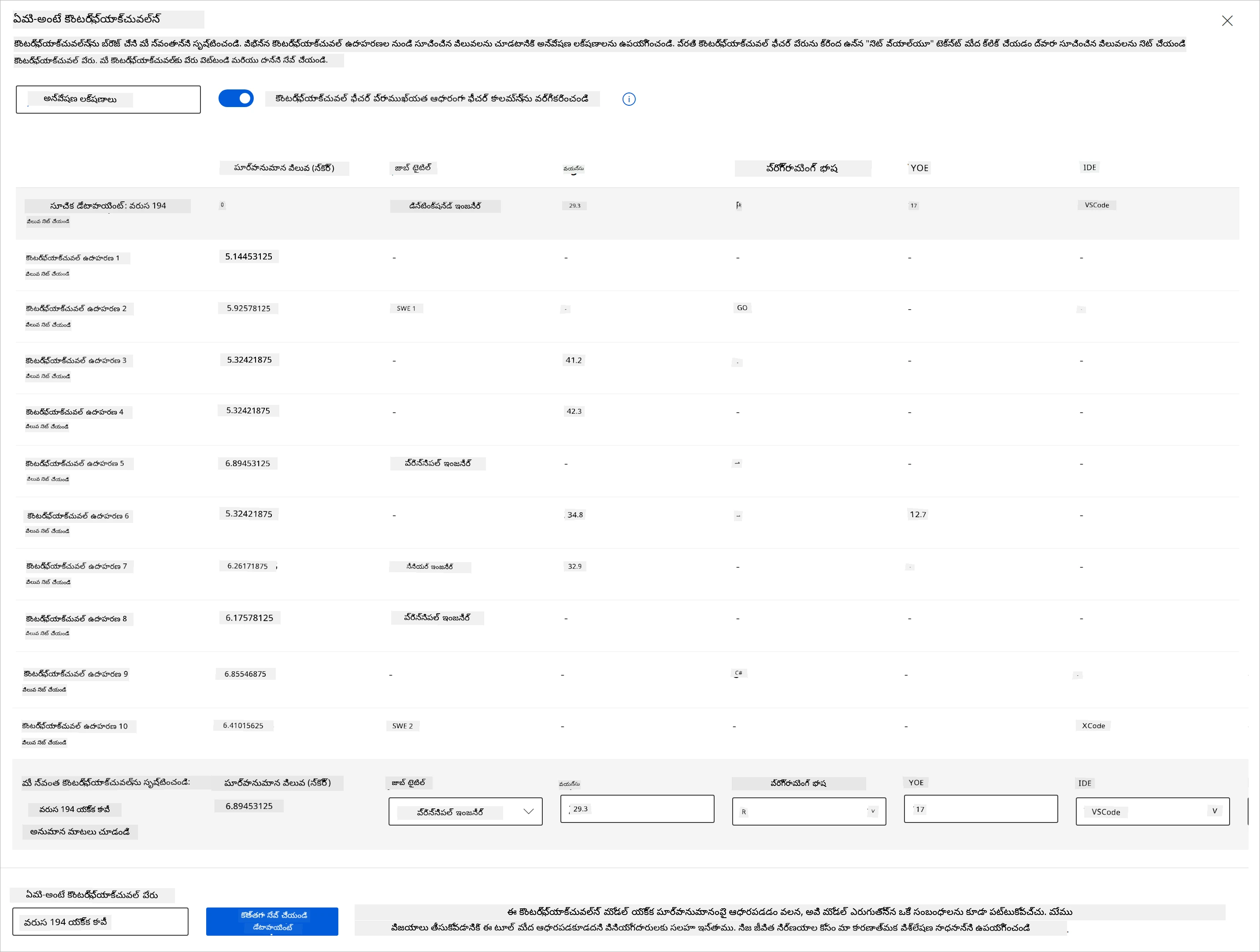Click the search features input box

point(108,100)
